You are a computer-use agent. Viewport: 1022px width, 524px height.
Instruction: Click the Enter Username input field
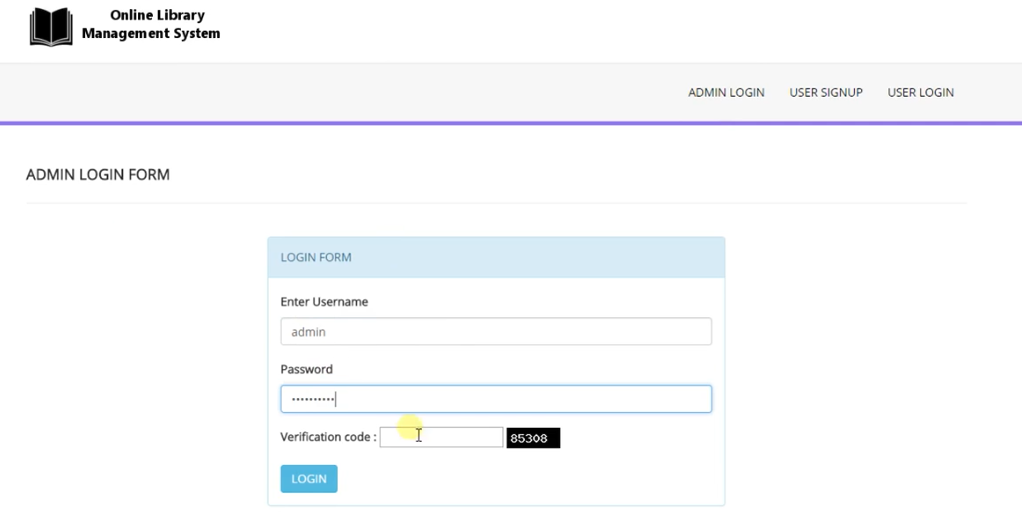[x=496, y=332]
